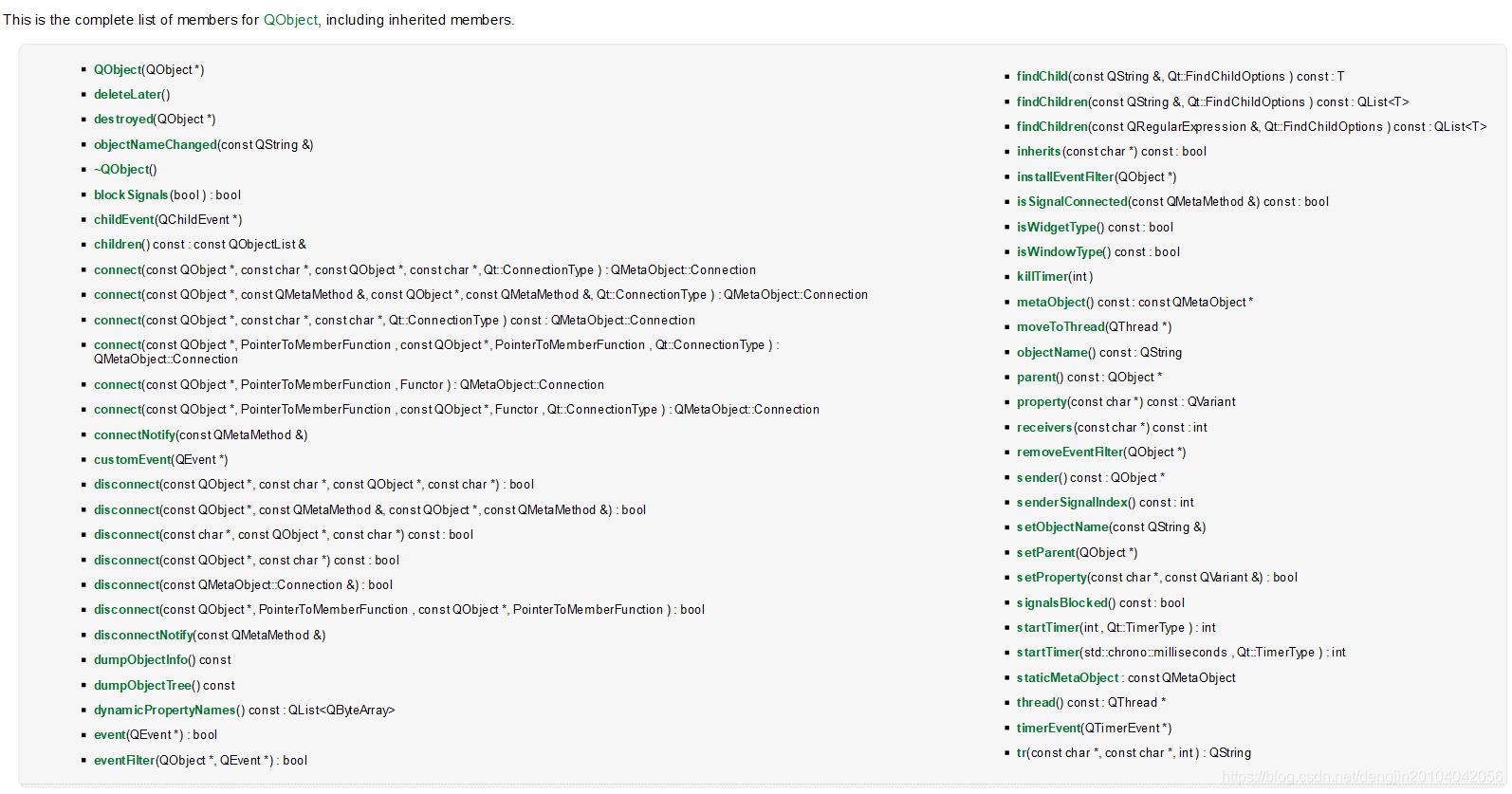Go to the isSignalConnected link
The width and height of the screenshot is (1512, 794).
click(1072, 202)
